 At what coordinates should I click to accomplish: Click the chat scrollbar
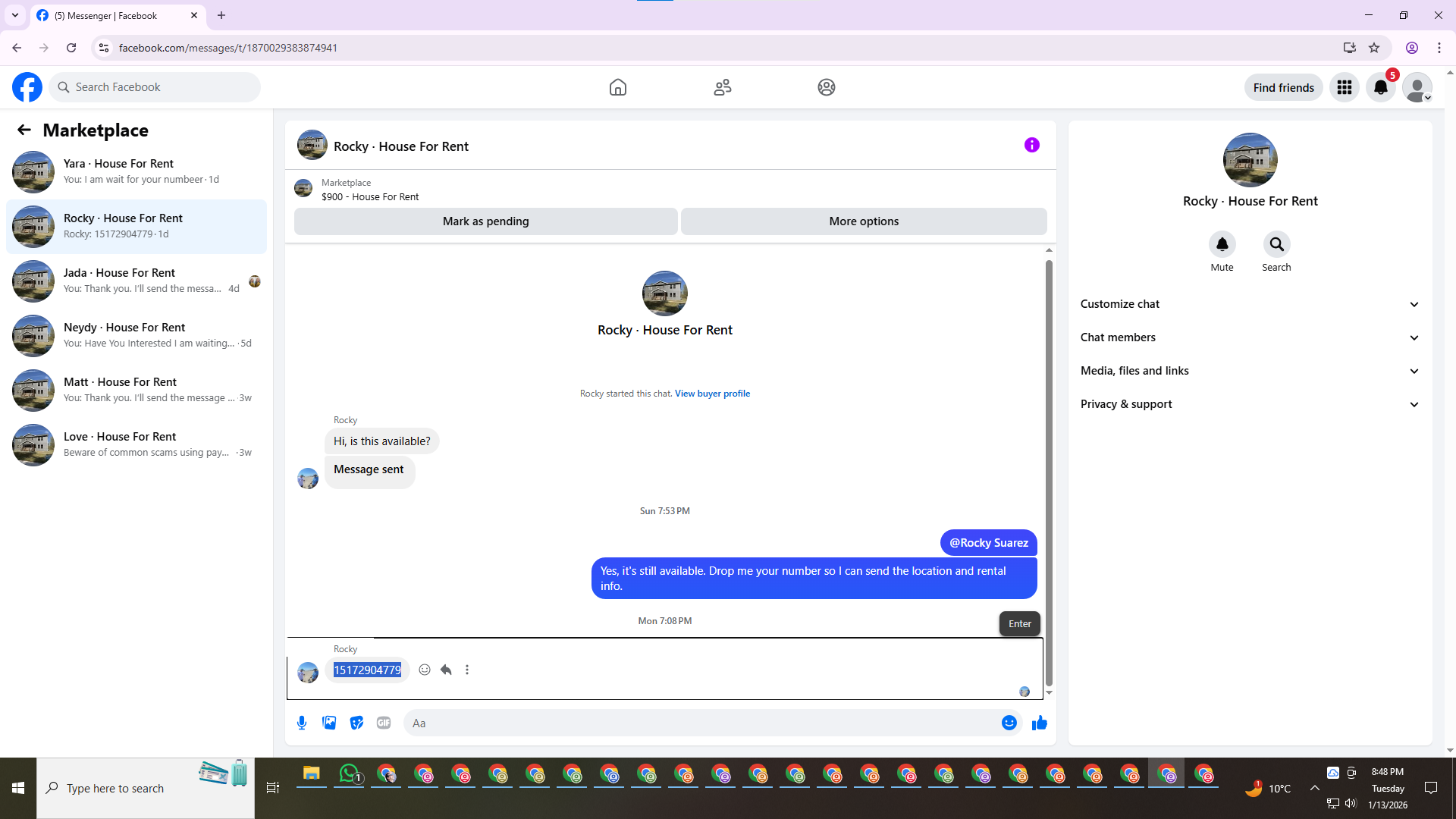pyautogui.click(x=1049, y=470)
